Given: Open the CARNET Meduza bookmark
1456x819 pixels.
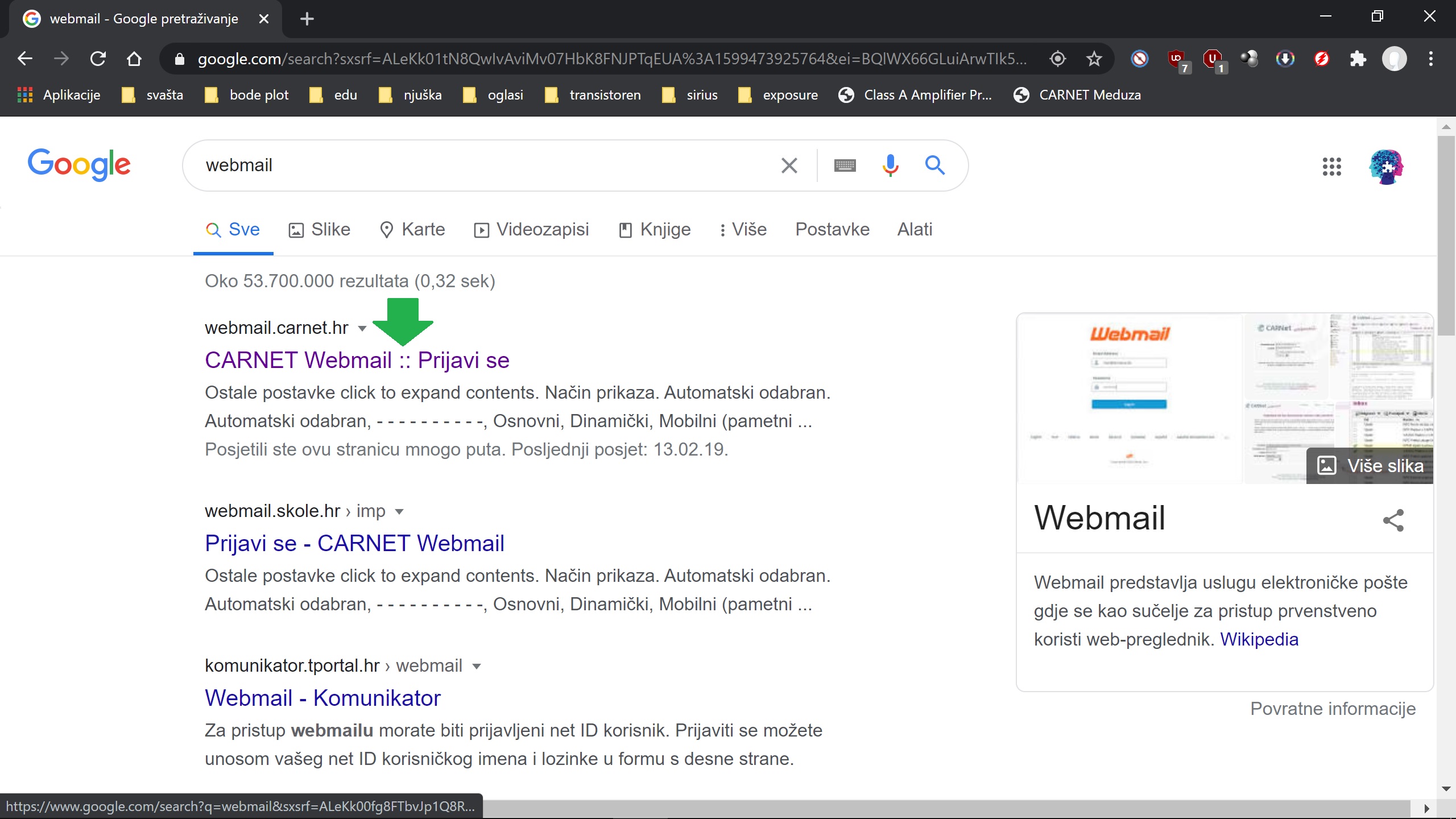Looking at the screenshot, I should coord(1077,95).
